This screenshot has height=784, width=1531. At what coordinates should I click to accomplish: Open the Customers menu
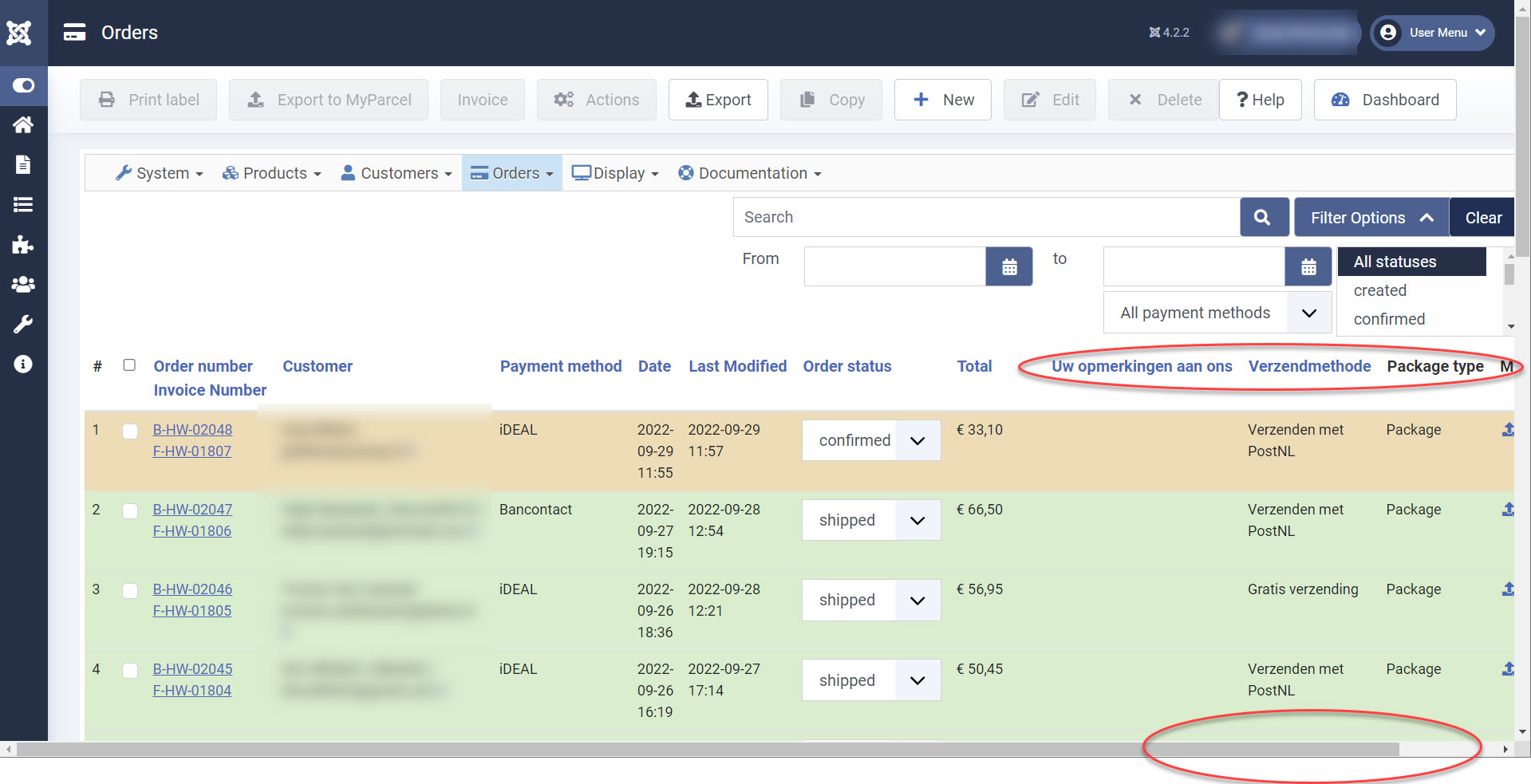[397, 173]
